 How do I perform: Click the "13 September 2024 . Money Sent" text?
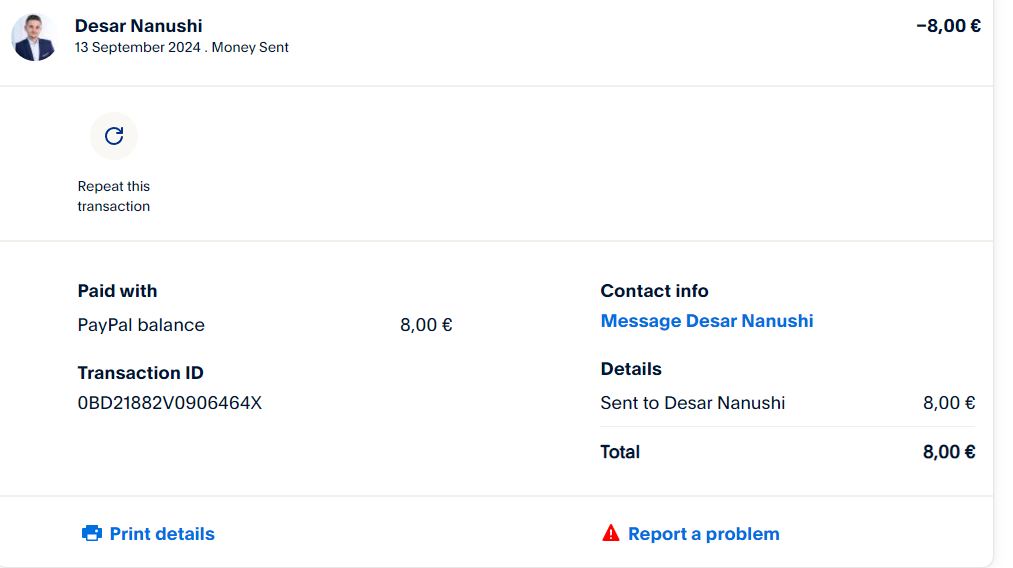point(181,47)
